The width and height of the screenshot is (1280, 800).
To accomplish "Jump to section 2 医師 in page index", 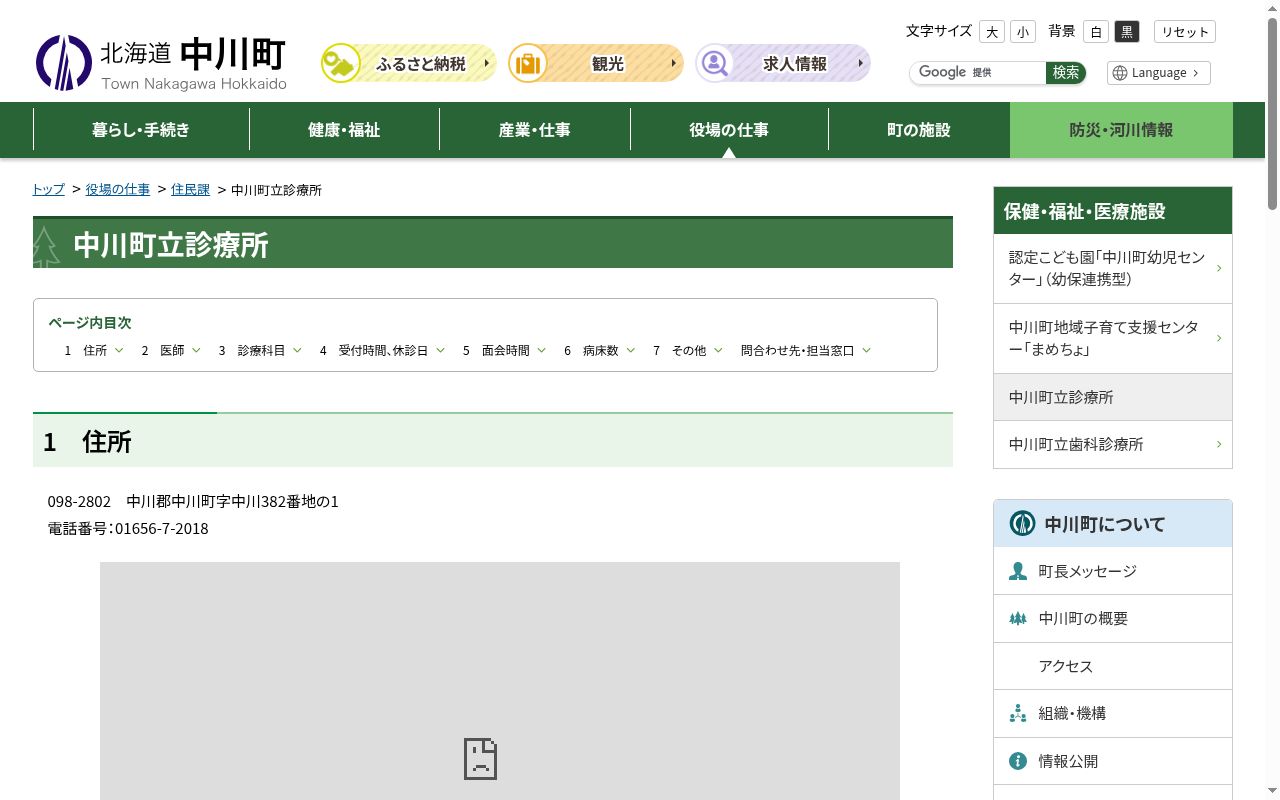I will click(172, 350).
